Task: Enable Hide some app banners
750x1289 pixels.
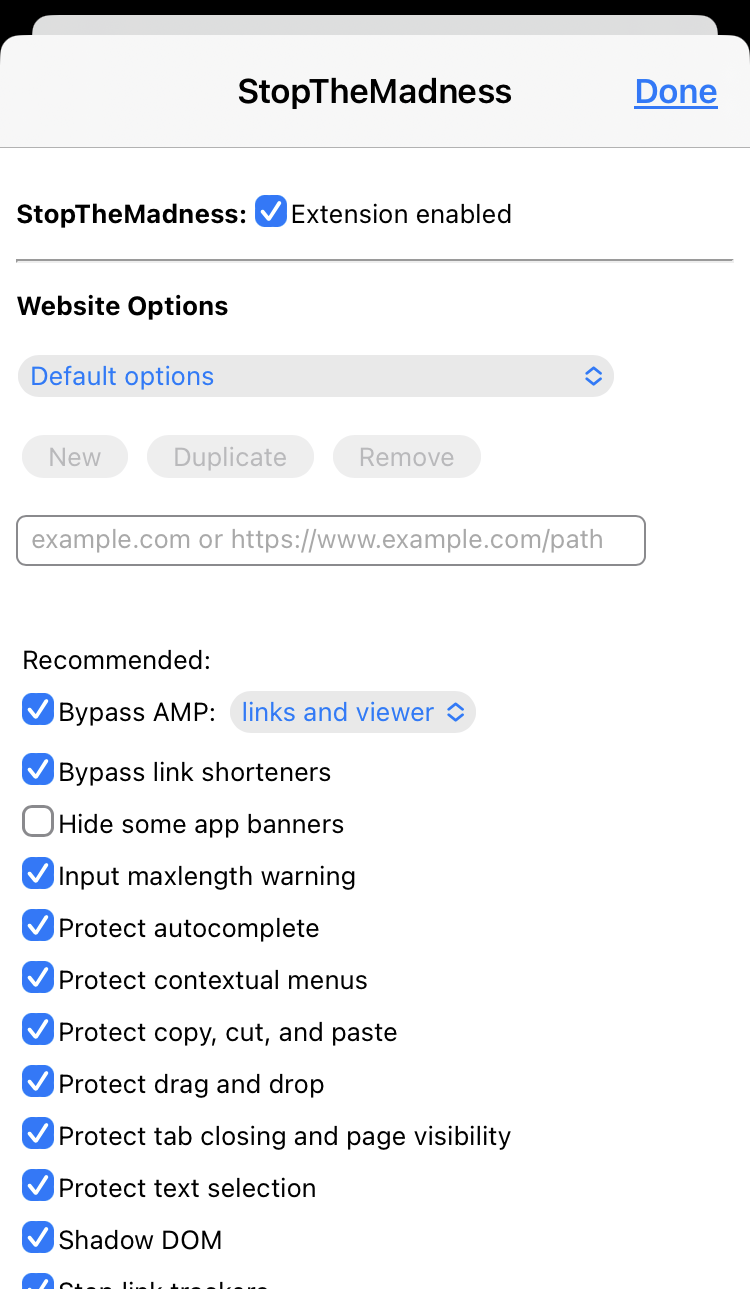Action: click(x=38, y=822)
